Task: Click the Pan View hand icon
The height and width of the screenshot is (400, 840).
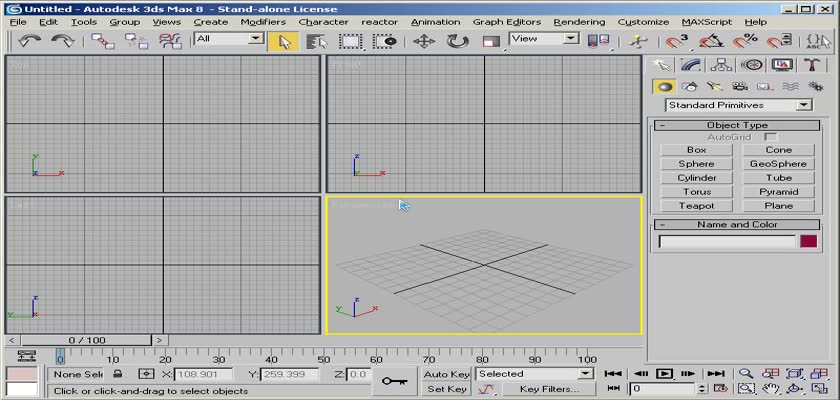Action: (x=771, y=388)
